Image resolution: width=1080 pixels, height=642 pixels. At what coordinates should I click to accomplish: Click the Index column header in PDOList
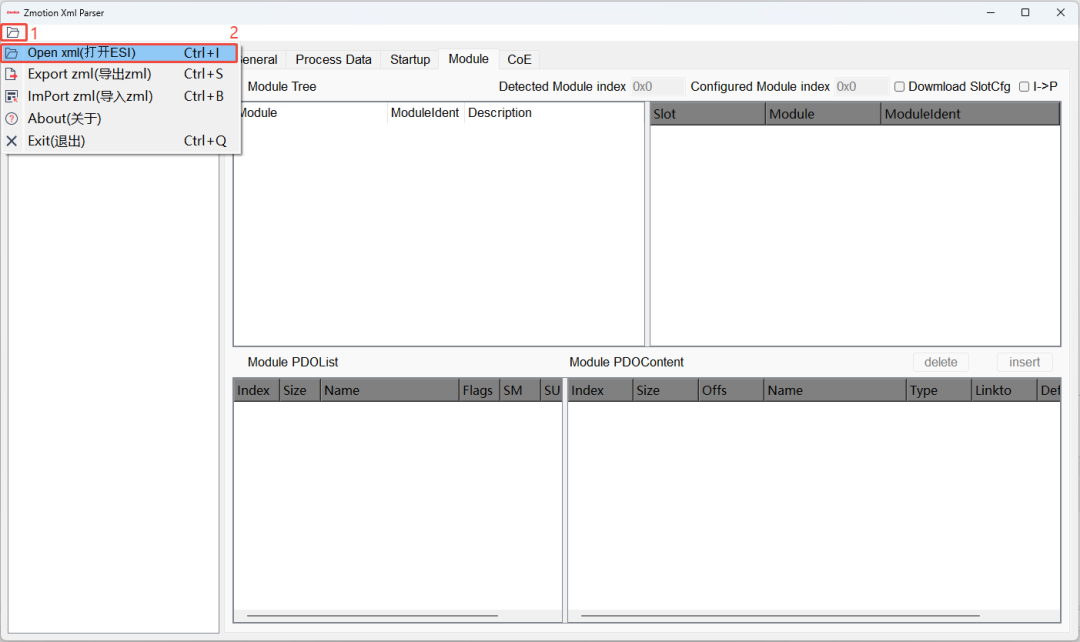coord(256,390)
